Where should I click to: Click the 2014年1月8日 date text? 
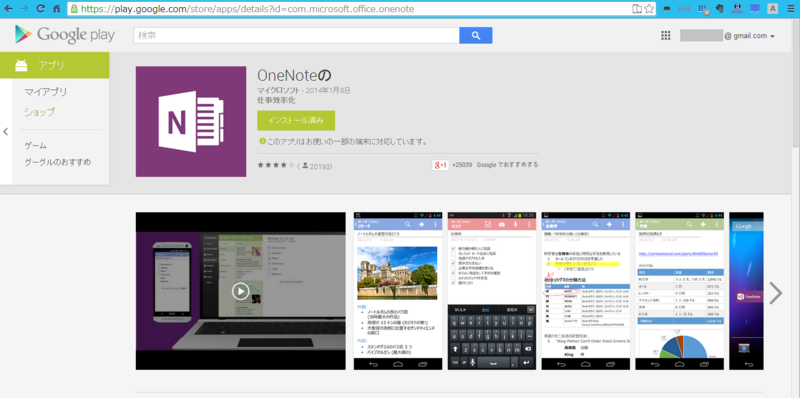pos(329,90)
